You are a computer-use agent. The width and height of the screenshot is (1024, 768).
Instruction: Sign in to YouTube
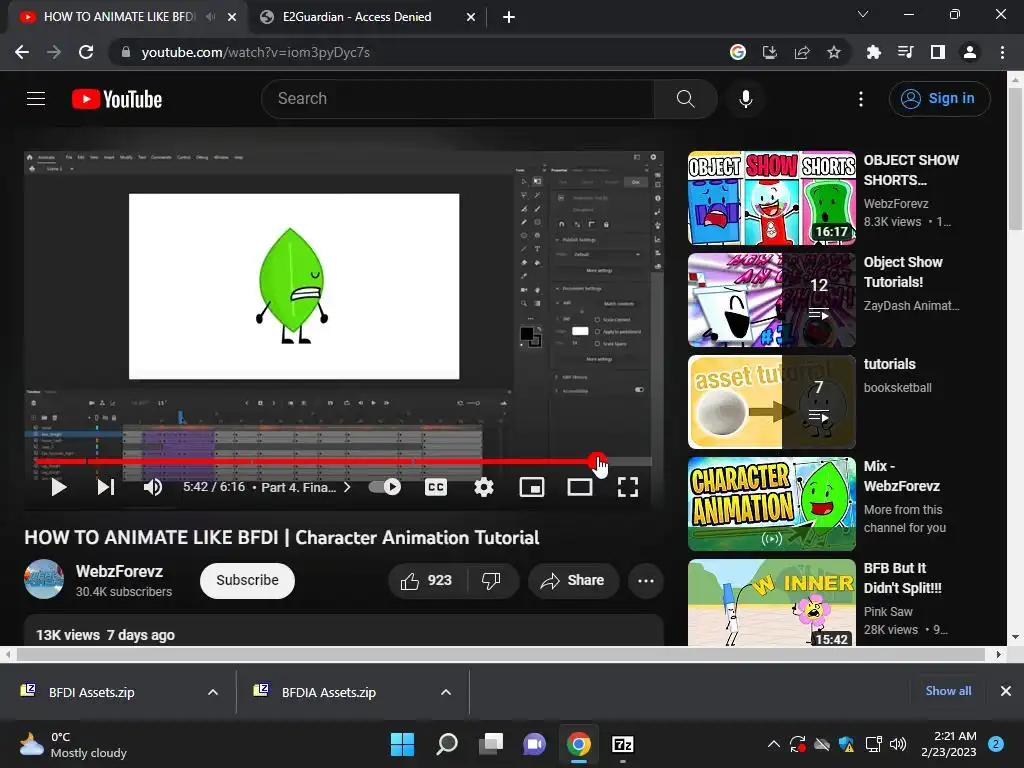click(939, 99)
